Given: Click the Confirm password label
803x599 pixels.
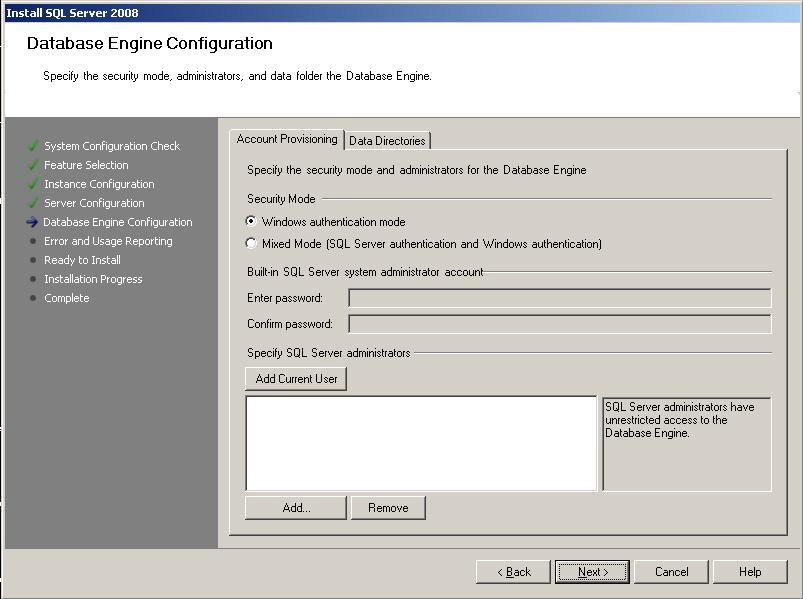Looking at the screenshot, I should coord(290,324).
